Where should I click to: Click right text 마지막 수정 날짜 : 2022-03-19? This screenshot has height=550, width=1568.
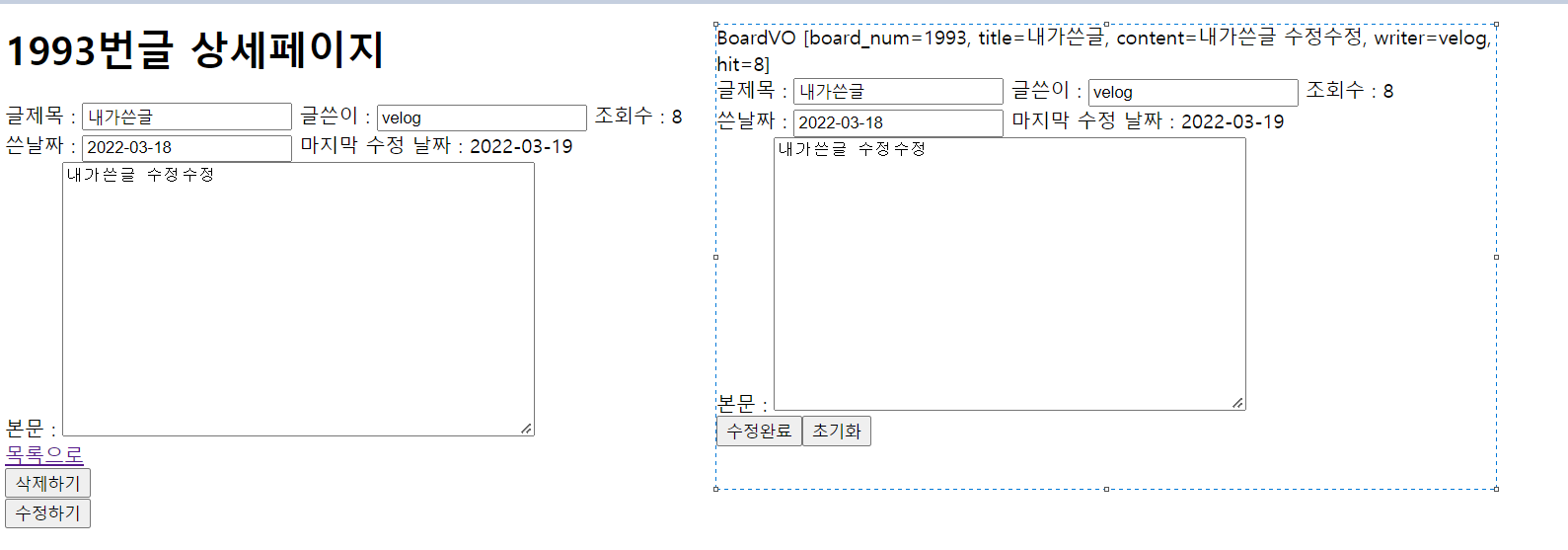1148,121
